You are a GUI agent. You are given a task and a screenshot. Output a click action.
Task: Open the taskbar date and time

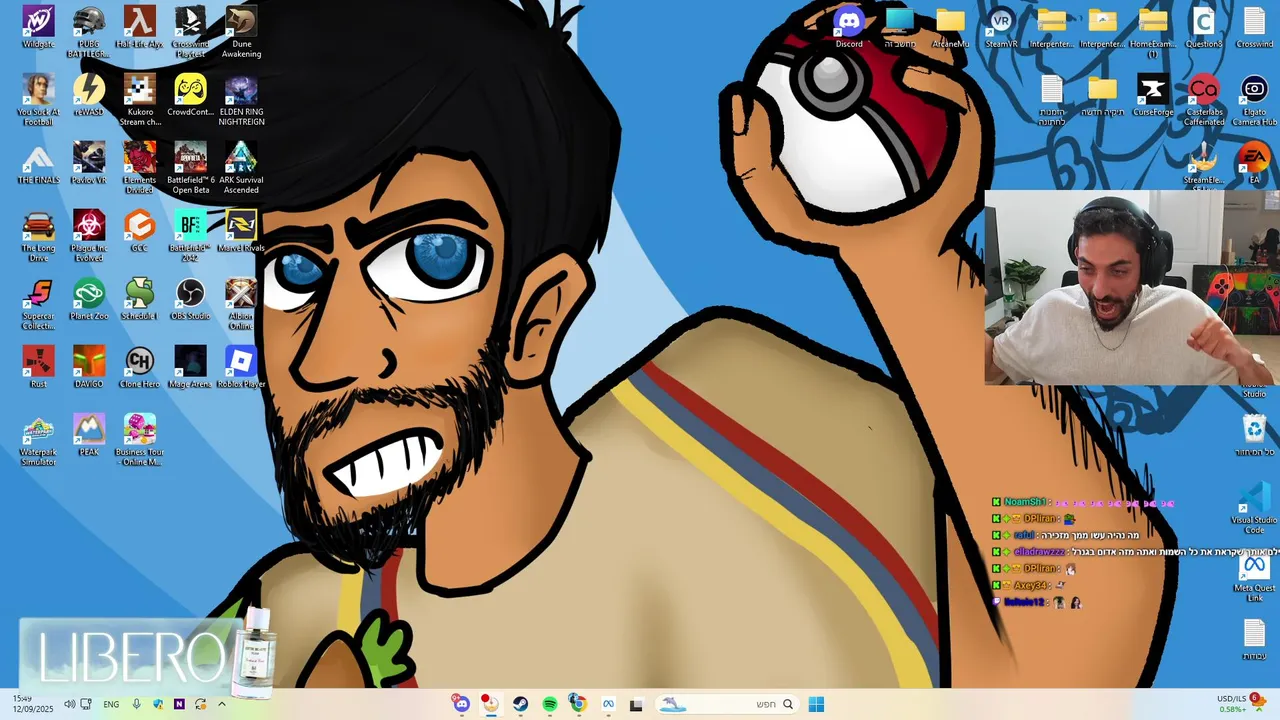(32, 703)
